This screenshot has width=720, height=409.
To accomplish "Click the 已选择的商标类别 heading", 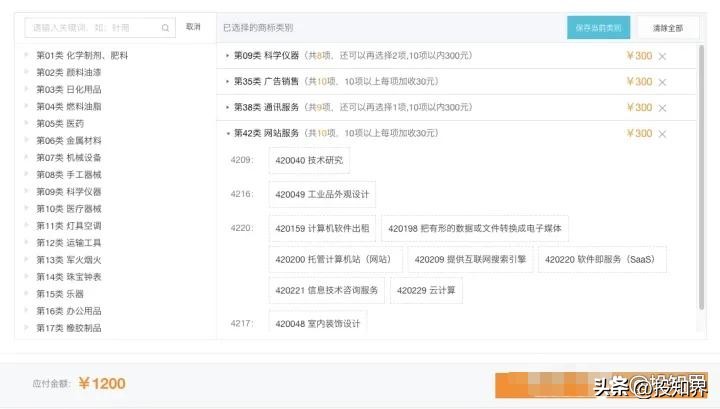I will pyautogui.click(x=258, y=28).
